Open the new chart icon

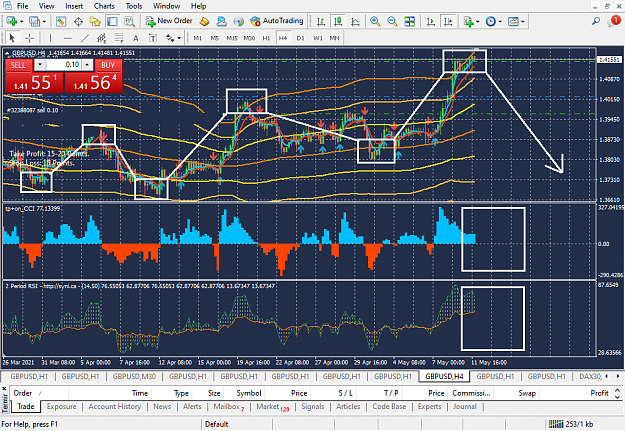tap(11, 21)
